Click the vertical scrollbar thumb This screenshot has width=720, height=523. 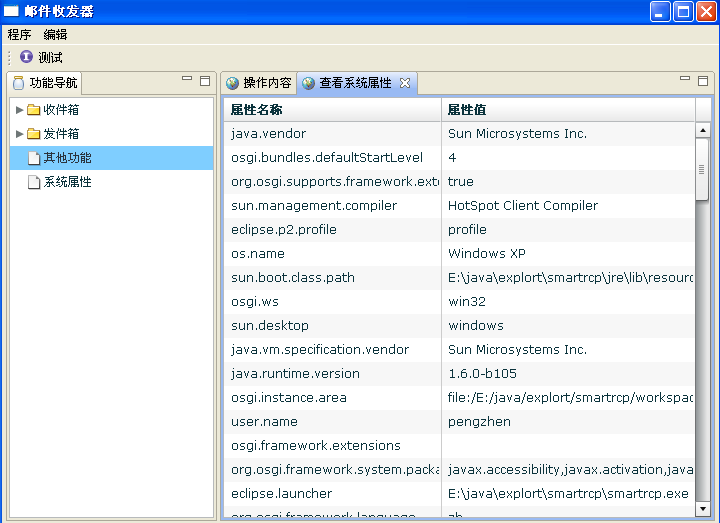702,169
